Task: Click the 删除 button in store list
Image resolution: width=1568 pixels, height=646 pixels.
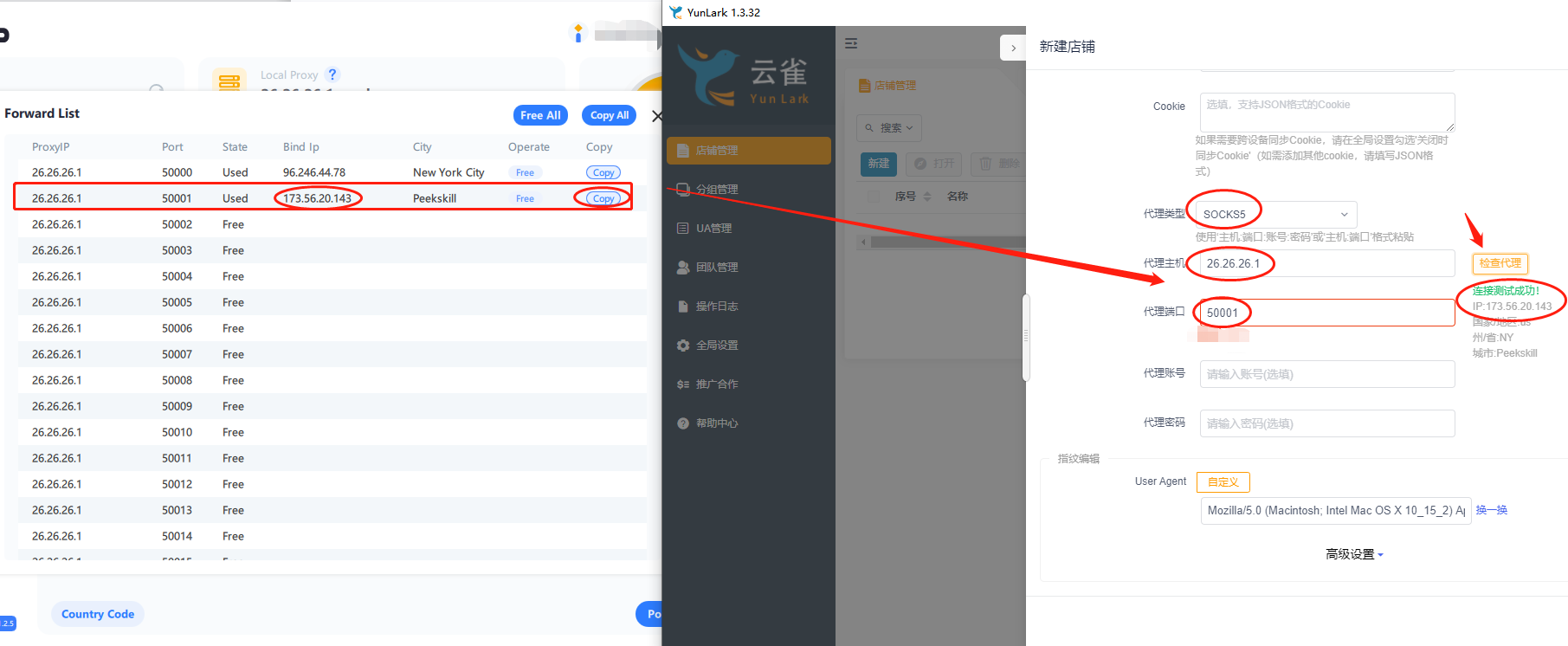Action: tap(997, 164)
